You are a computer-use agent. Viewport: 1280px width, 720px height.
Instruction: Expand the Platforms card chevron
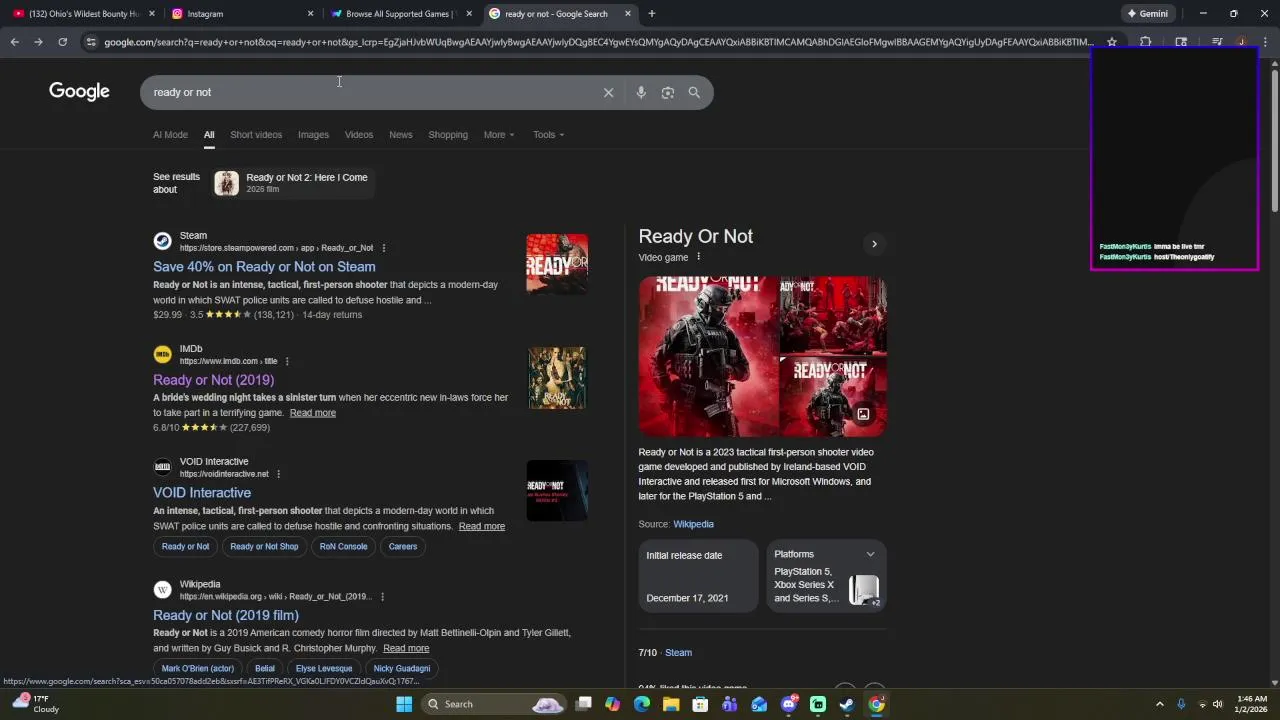[x=870, y=554]
